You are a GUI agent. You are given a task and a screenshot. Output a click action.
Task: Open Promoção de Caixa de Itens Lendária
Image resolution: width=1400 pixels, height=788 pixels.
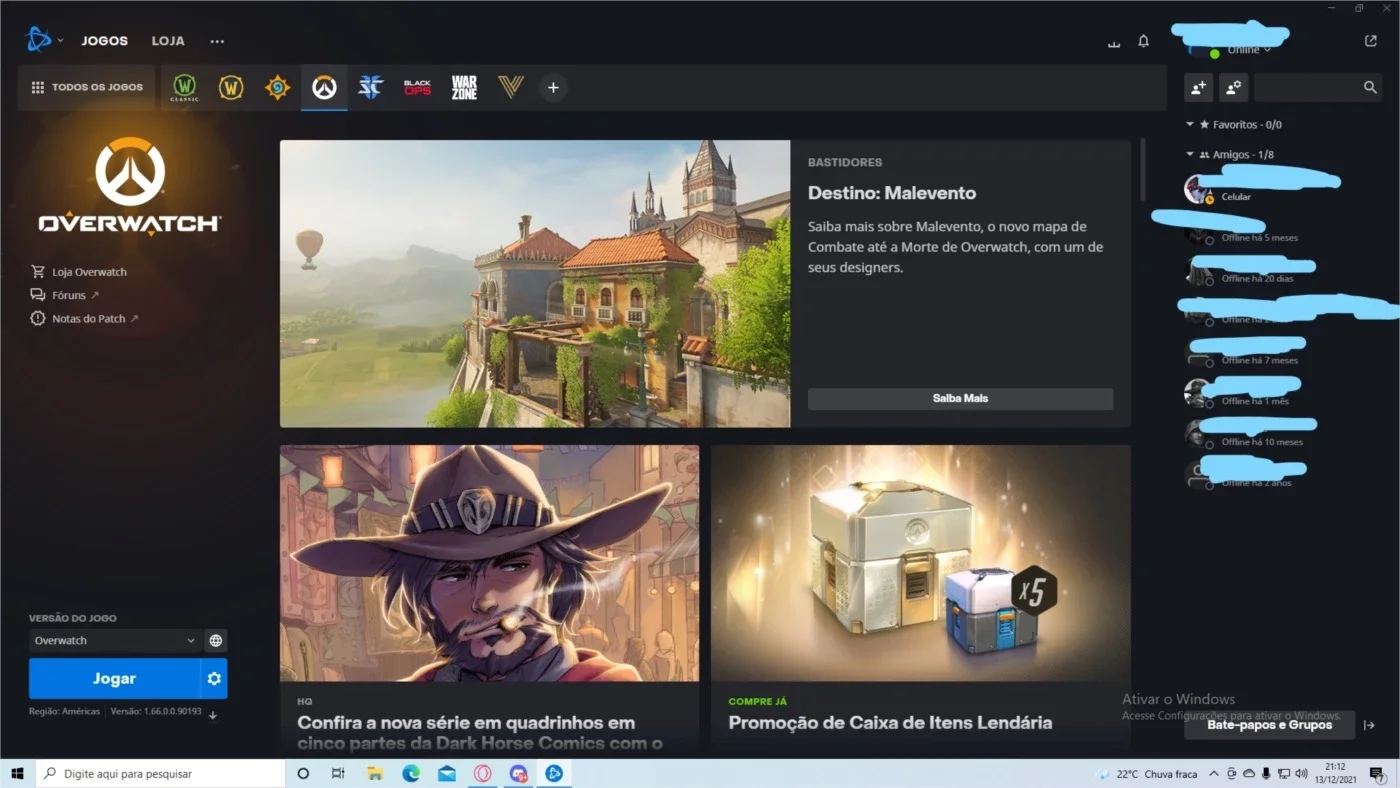[890, 722]
